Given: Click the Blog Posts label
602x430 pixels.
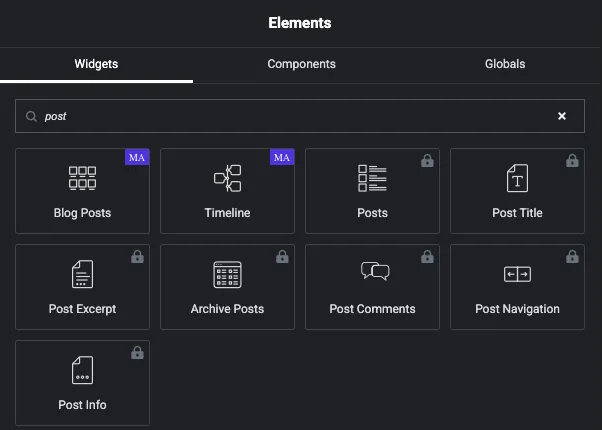Looking at the screenshot, I should (82, 213).
